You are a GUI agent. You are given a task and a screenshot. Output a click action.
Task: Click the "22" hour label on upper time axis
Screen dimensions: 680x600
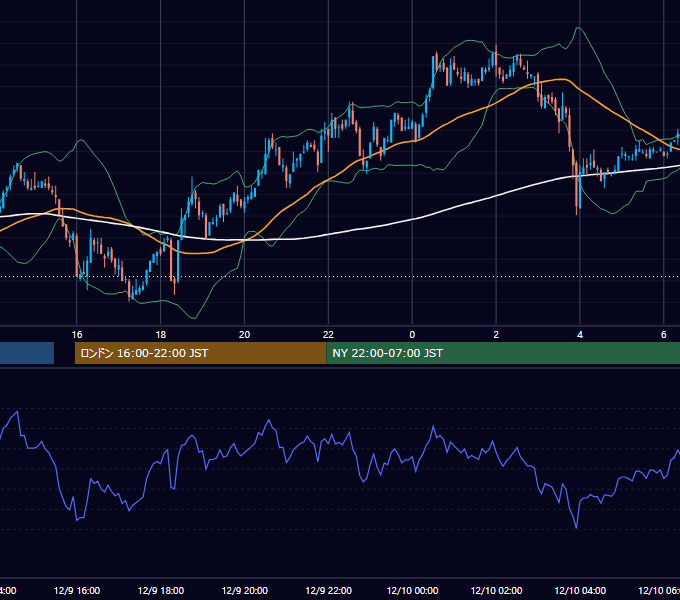(328, 334)
